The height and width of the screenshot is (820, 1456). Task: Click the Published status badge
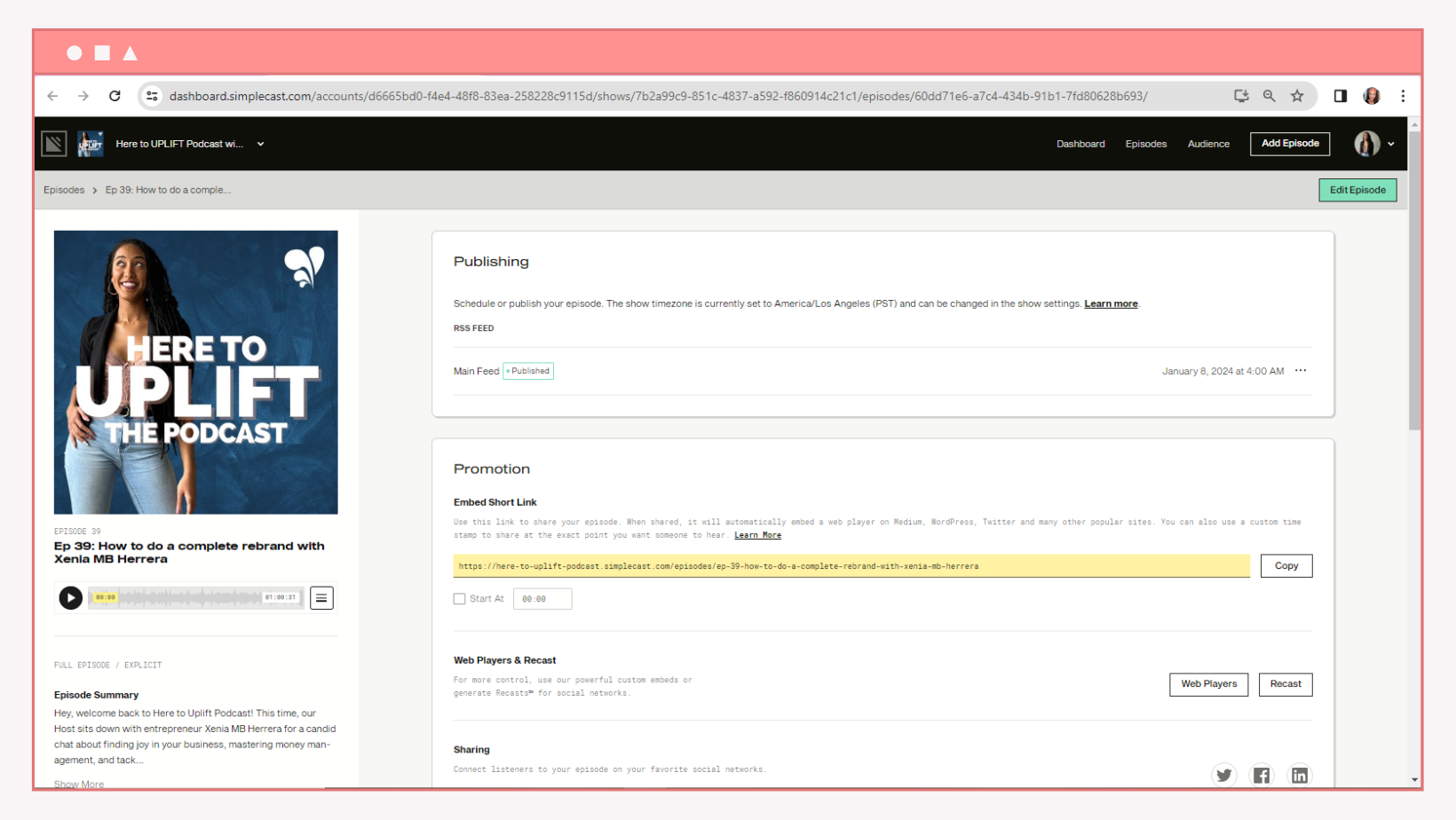(x=528, y=371)
